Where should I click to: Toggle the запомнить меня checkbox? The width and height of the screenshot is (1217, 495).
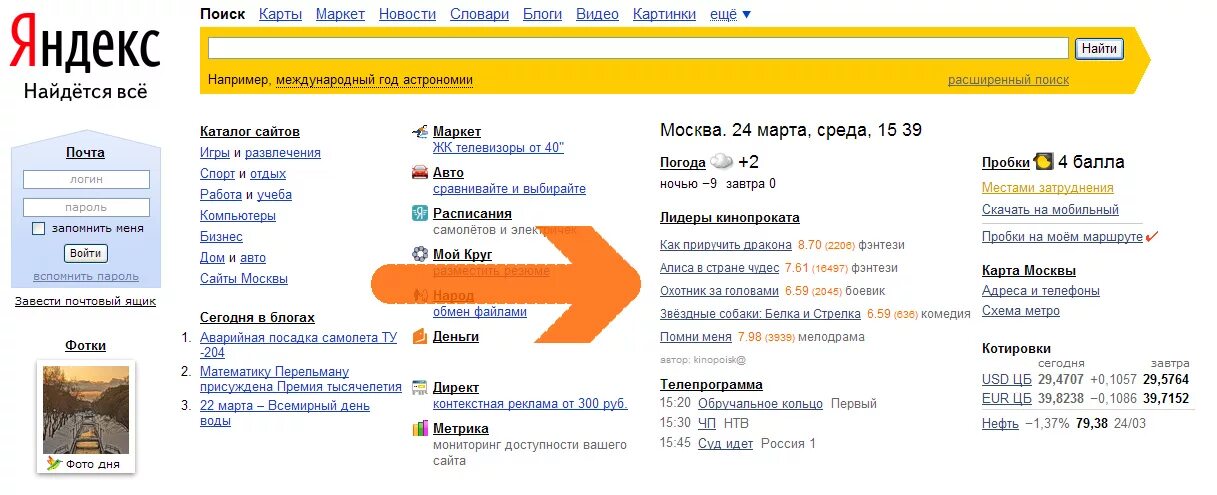click(39, 228)
